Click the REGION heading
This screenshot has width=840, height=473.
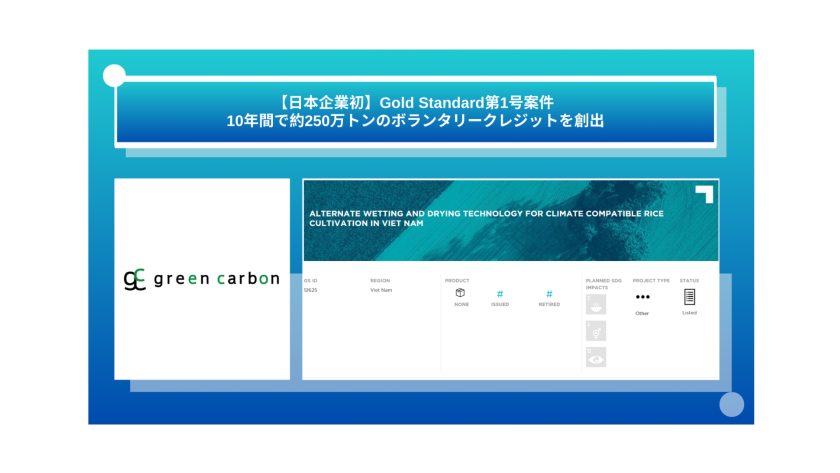coord(380,281)
